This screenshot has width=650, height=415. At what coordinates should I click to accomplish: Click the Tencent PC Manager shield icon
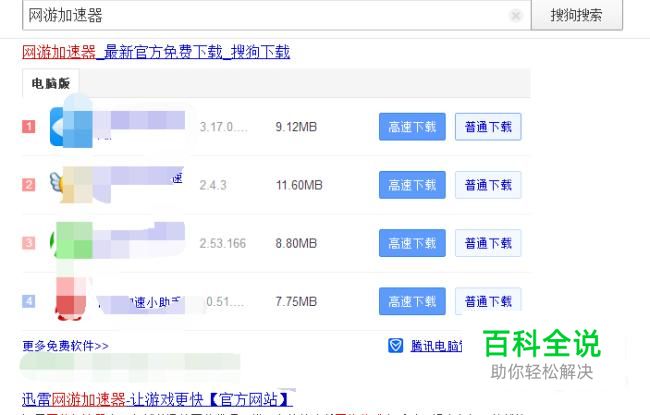tap(395, 345)
